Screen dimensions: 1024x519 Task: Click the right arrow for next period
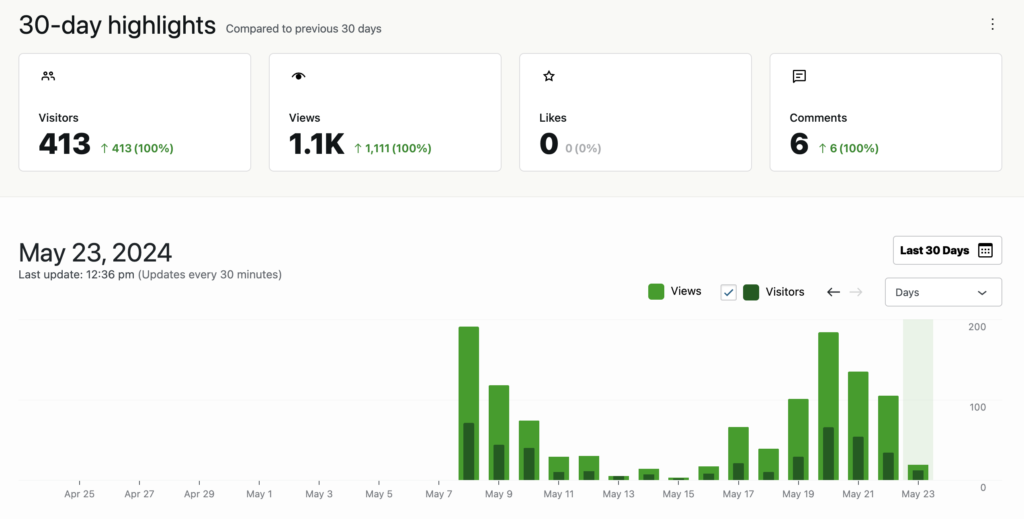pyautogui.click(x=856, y=292)
